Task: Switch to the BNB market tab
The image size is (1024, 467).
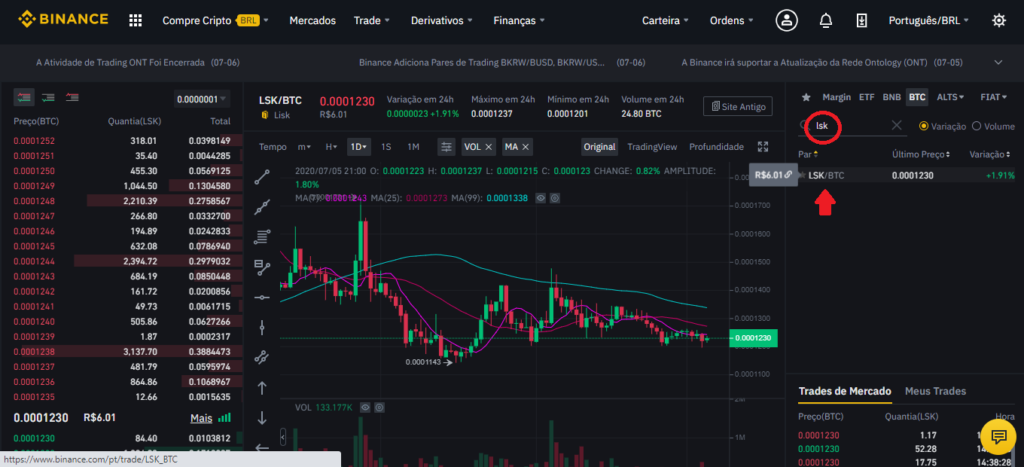Action: [891, 97]
